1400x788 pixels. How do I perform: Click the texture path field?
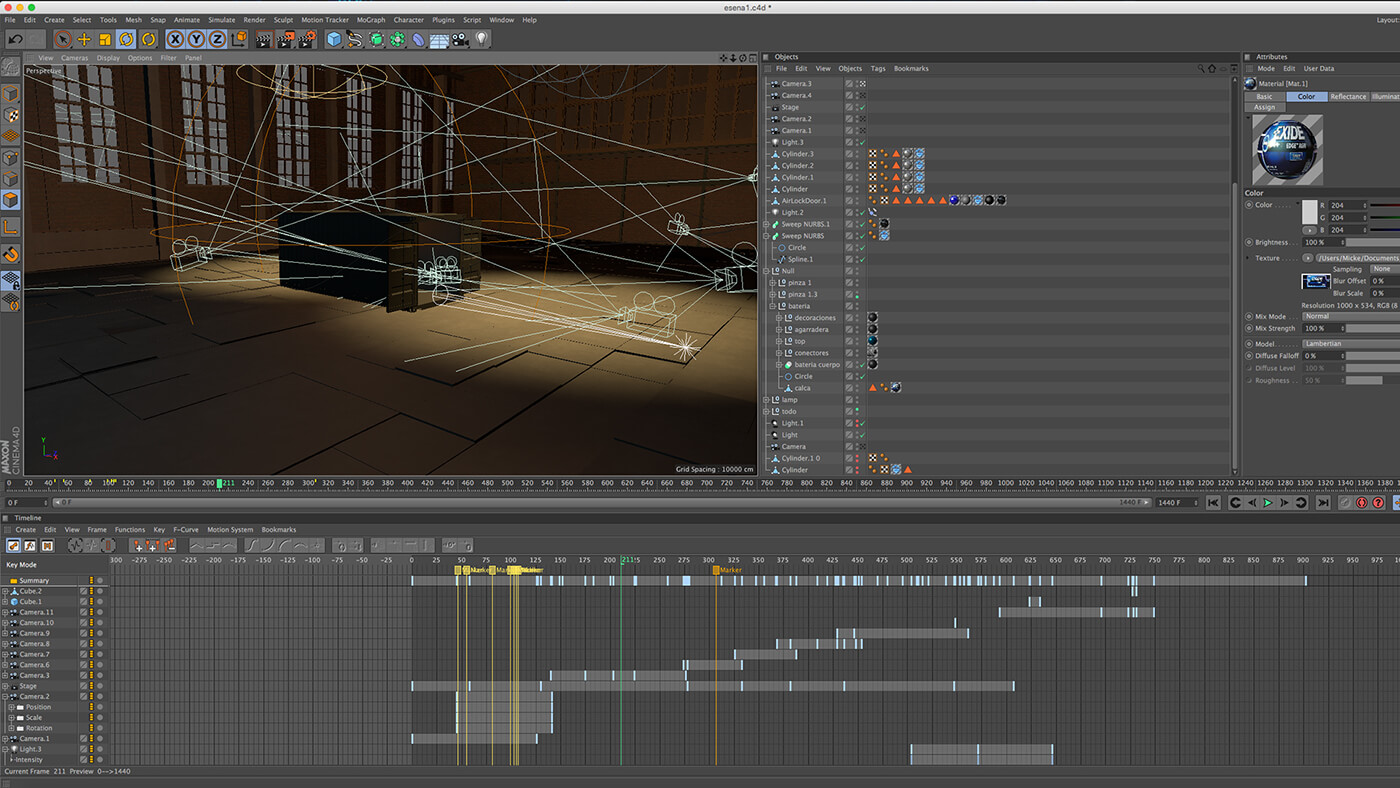1358,258
